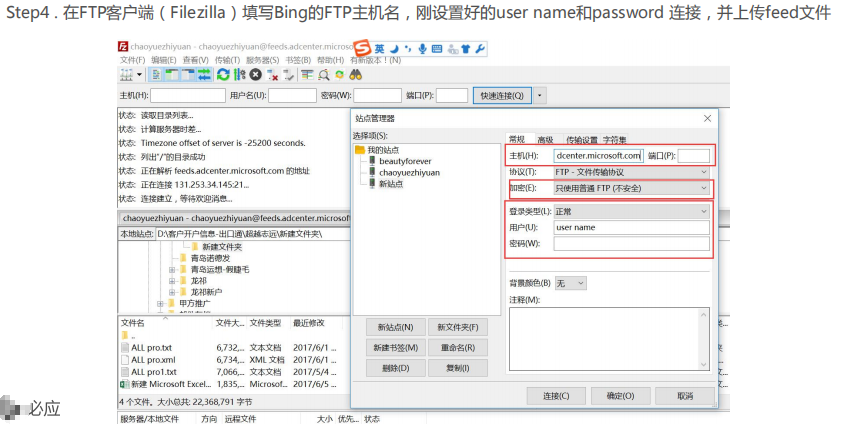Select chaoyuezhiyuan site in the site list
Viewport: 857px width, 424px height.
pyautogui.click(x=408, y=172)
